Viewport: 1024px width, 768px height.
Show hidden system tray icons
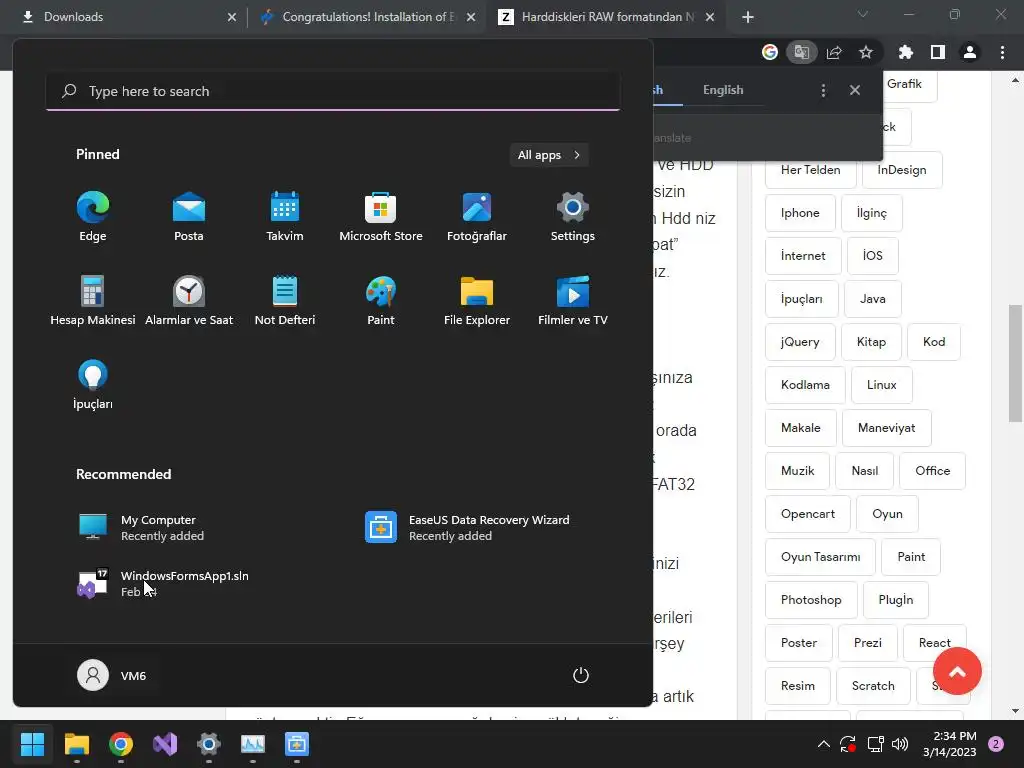click(824, 744)
